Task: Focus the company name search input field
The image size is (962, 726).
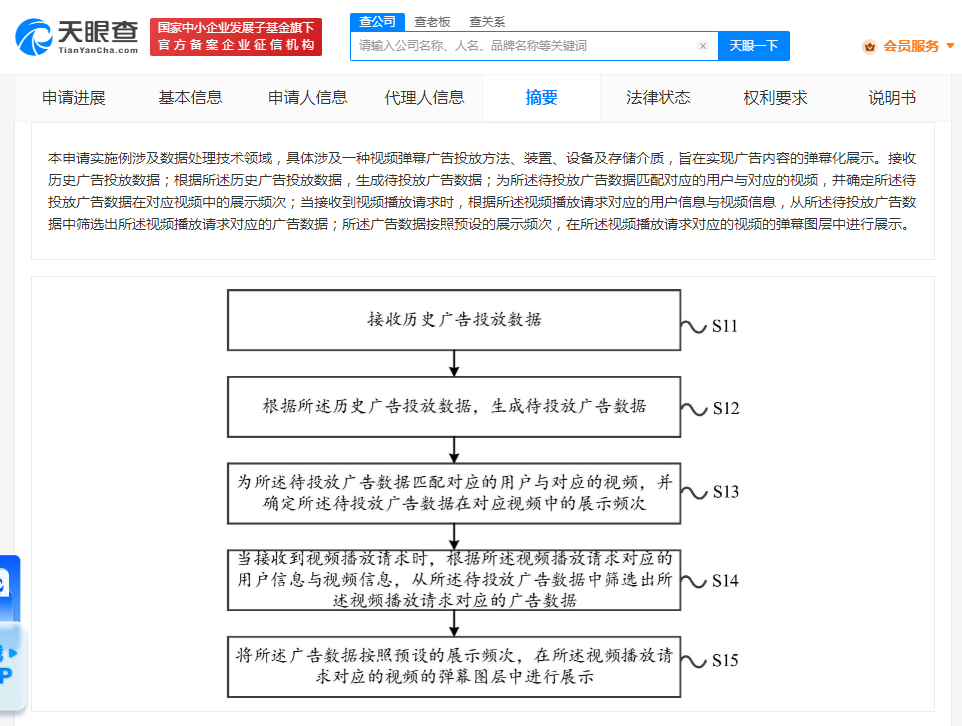Action: coord(534,46)
